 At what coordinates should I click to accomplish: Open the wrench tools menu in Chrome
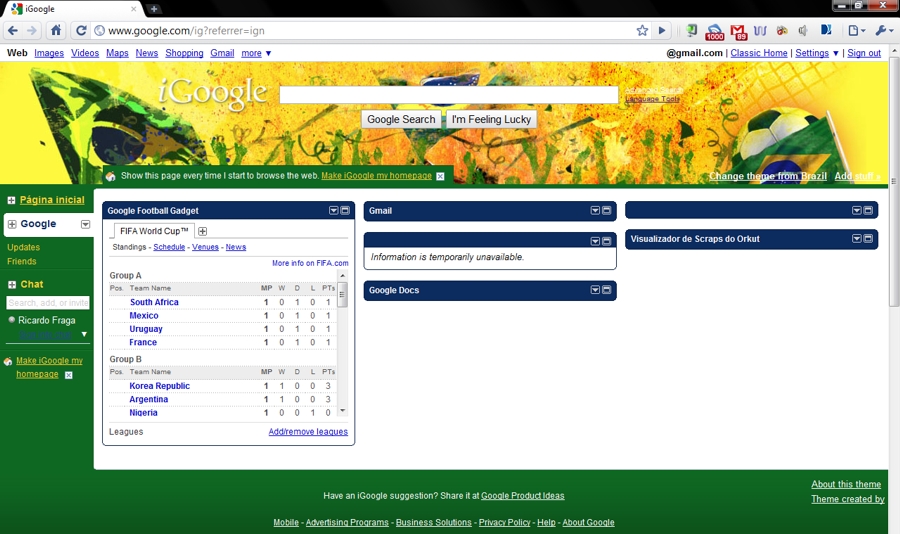884,31
